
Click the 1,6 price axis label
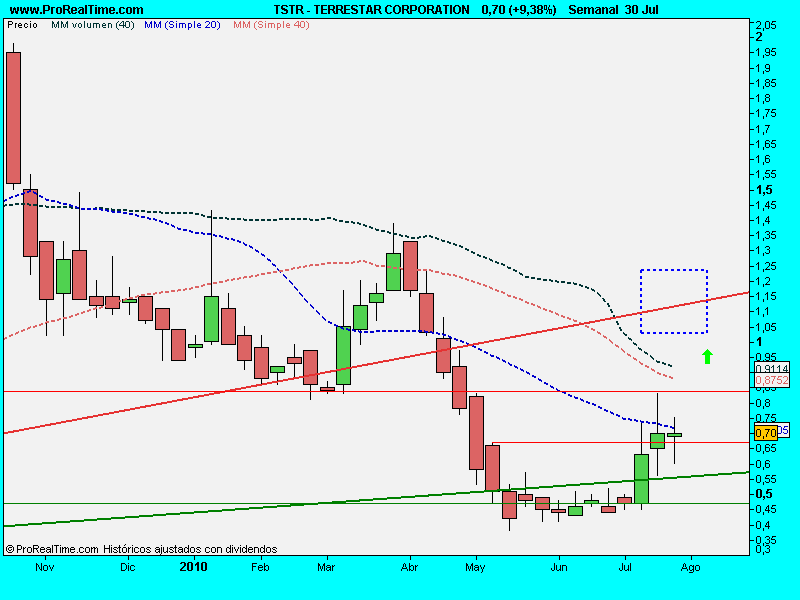[764, 159]
